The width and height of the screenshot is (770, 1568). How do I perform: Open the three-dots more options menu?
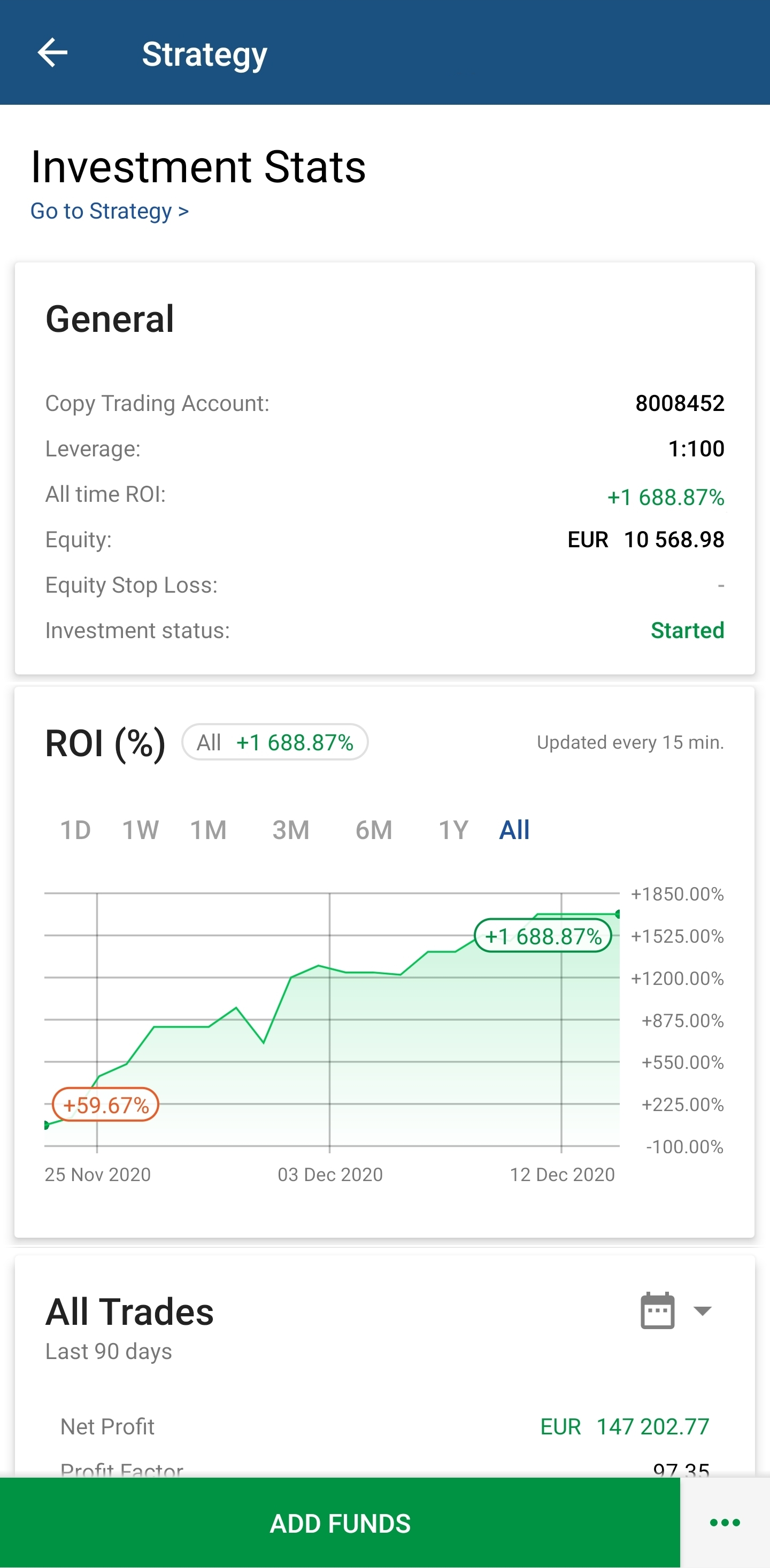[725, 1523]
